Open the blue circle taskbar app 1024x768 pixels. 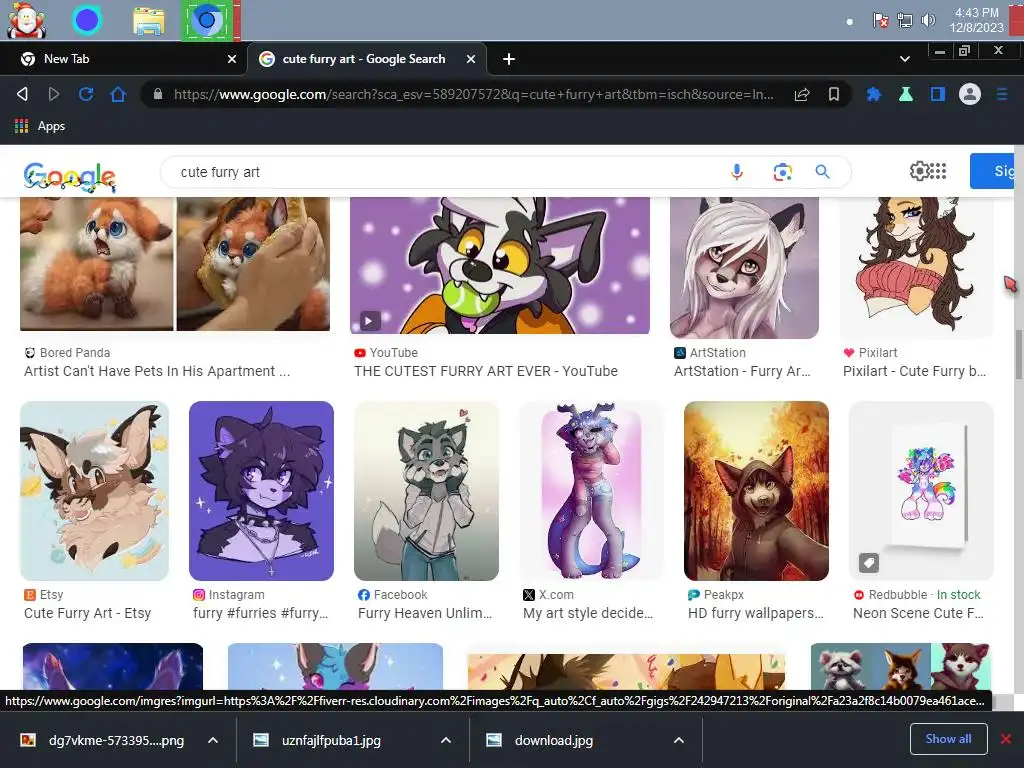tap(87, 20)
